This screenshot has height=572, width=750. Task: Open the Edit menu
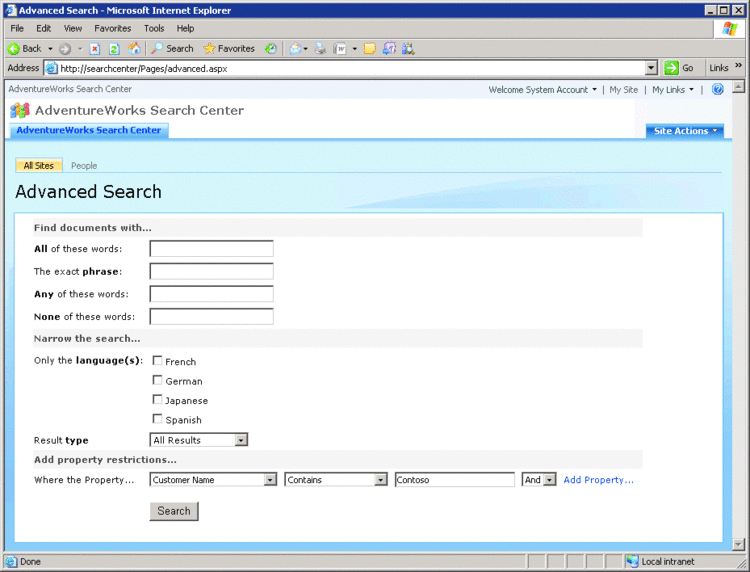click(x=44, y=28)
